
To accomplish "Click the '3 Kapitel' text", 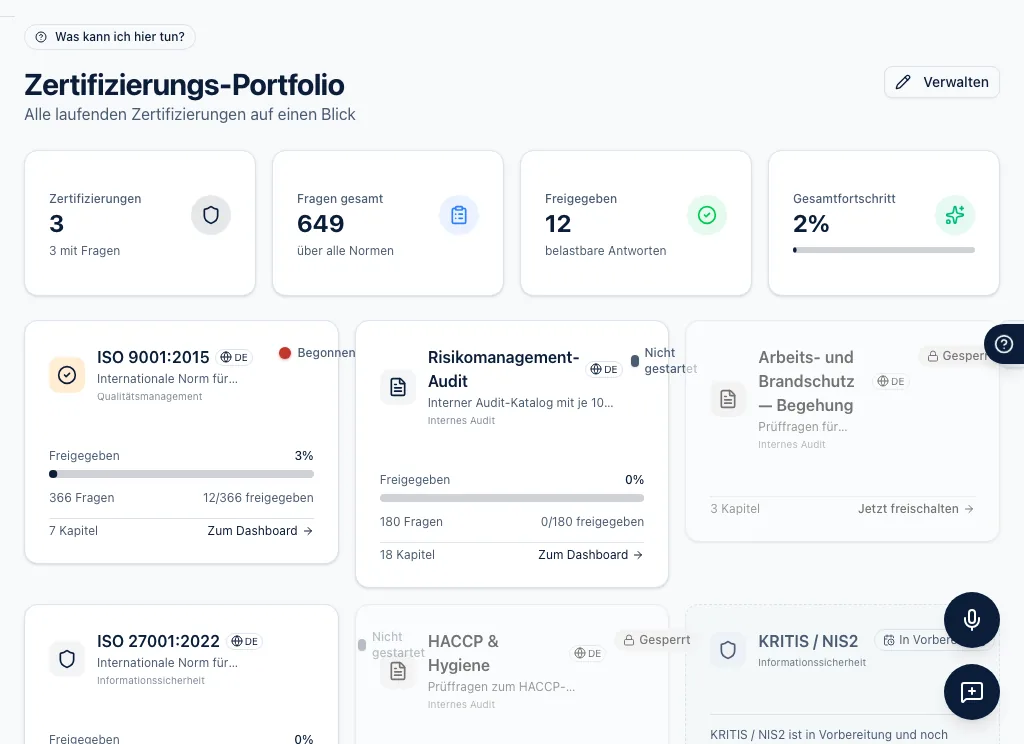I will (x=735, y=509).
